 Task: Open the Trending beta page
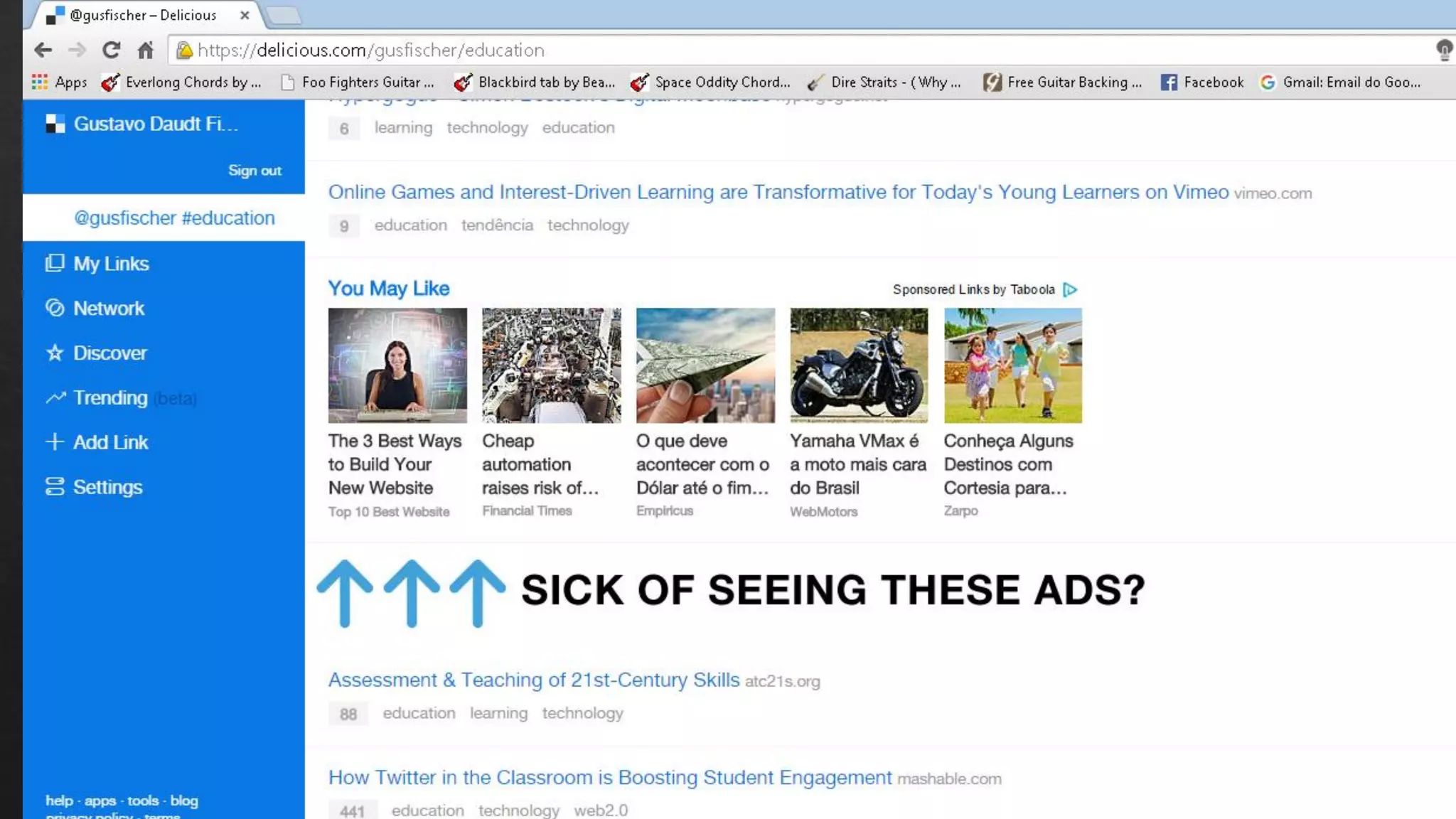(x=111, y=398)
